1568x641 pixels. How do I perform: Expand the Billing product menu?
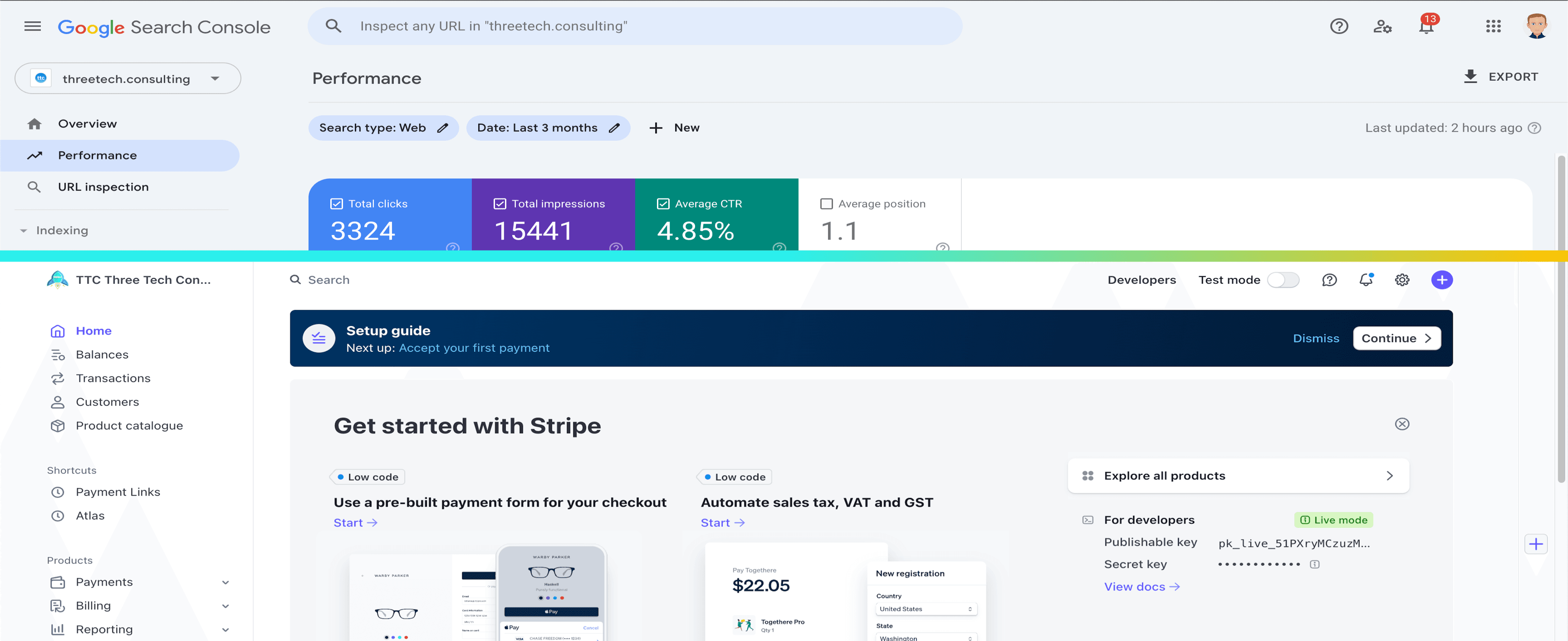tap(225, 606)
